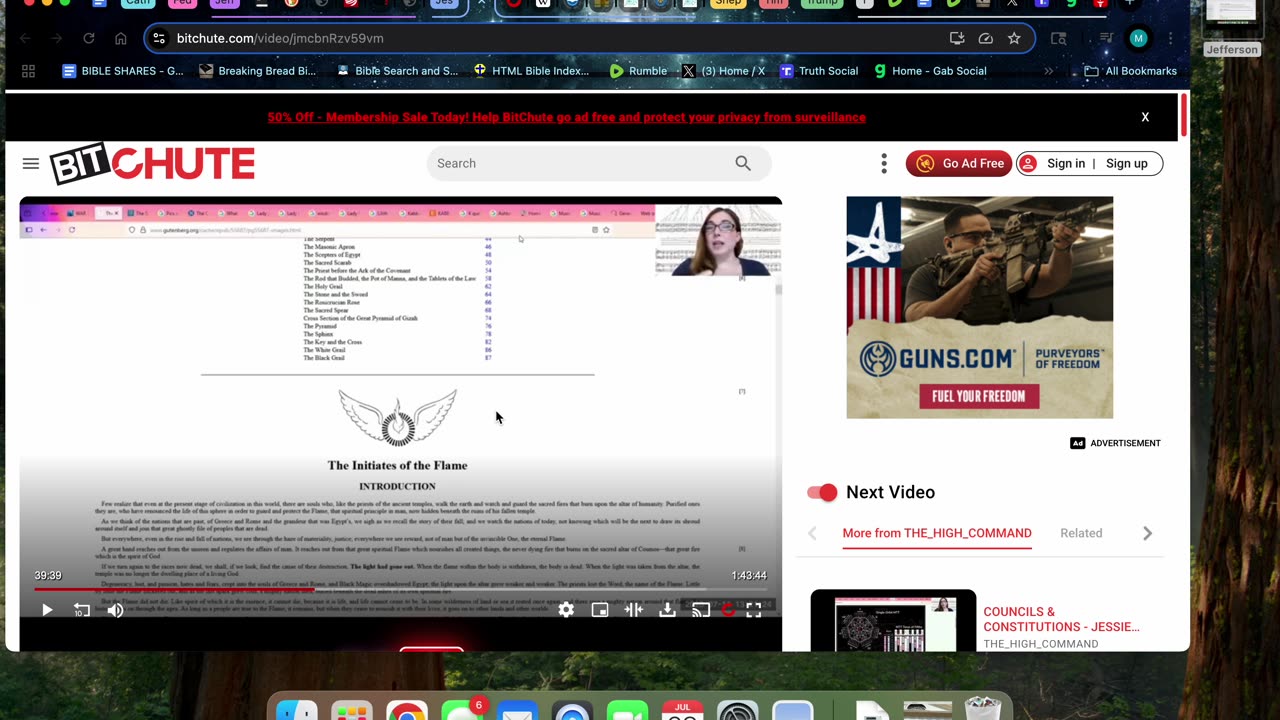This screenshot has width=1280, height=720.
Task: Cast the video to a device
Action: coord(701,610)
